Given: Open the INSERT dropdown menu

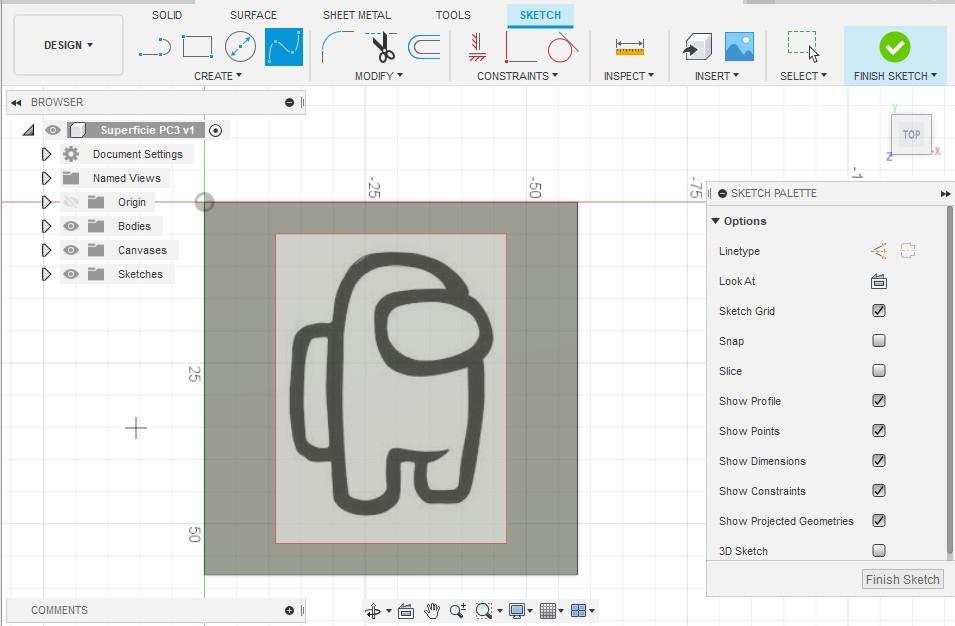Looking at the screenshot, I should (716, 76).
